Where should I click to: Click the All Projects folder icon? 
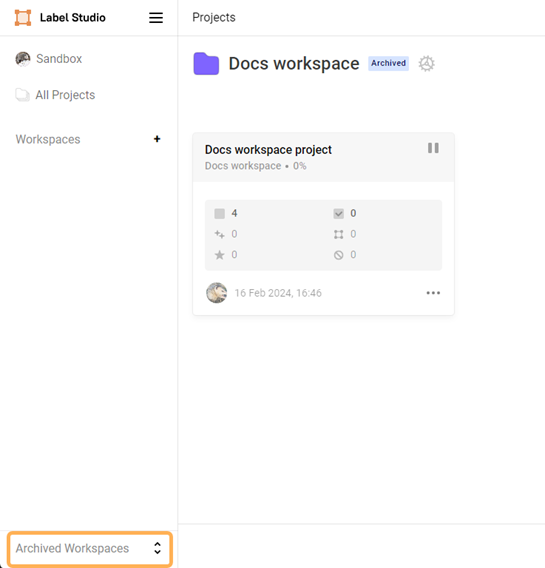(x=22, y=95)
